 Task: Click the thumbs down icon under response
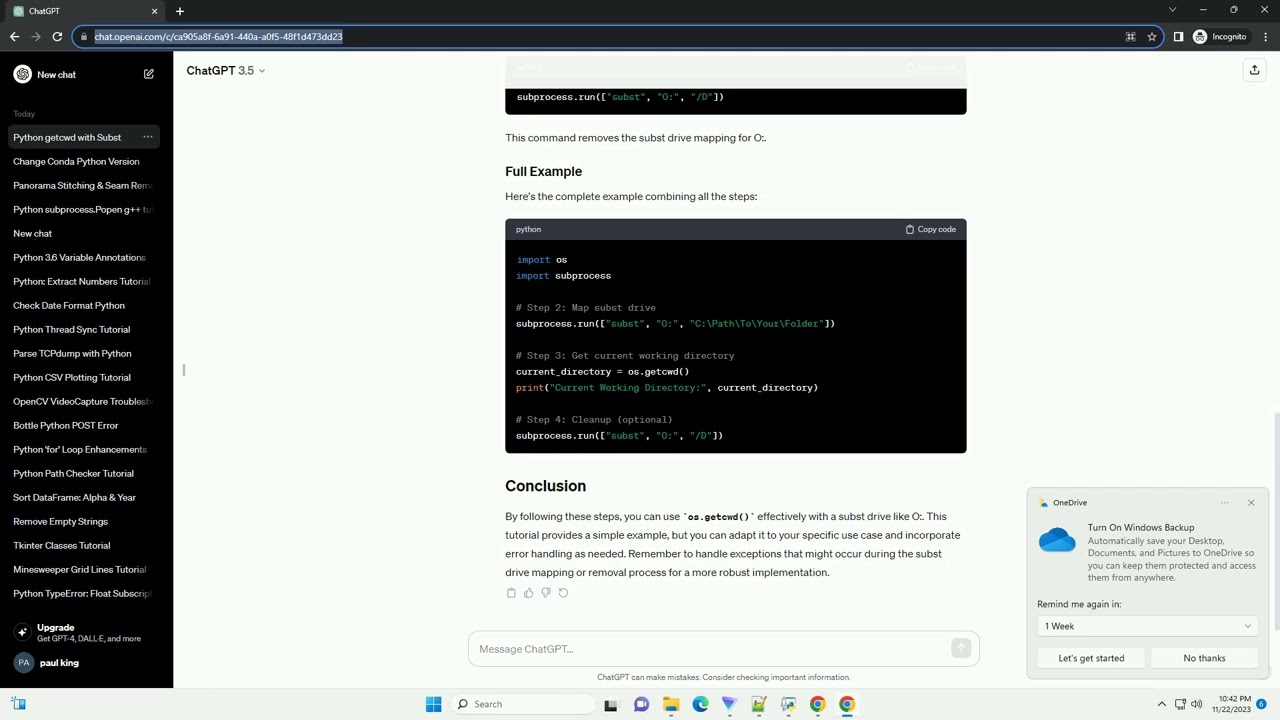click(545, 593)
